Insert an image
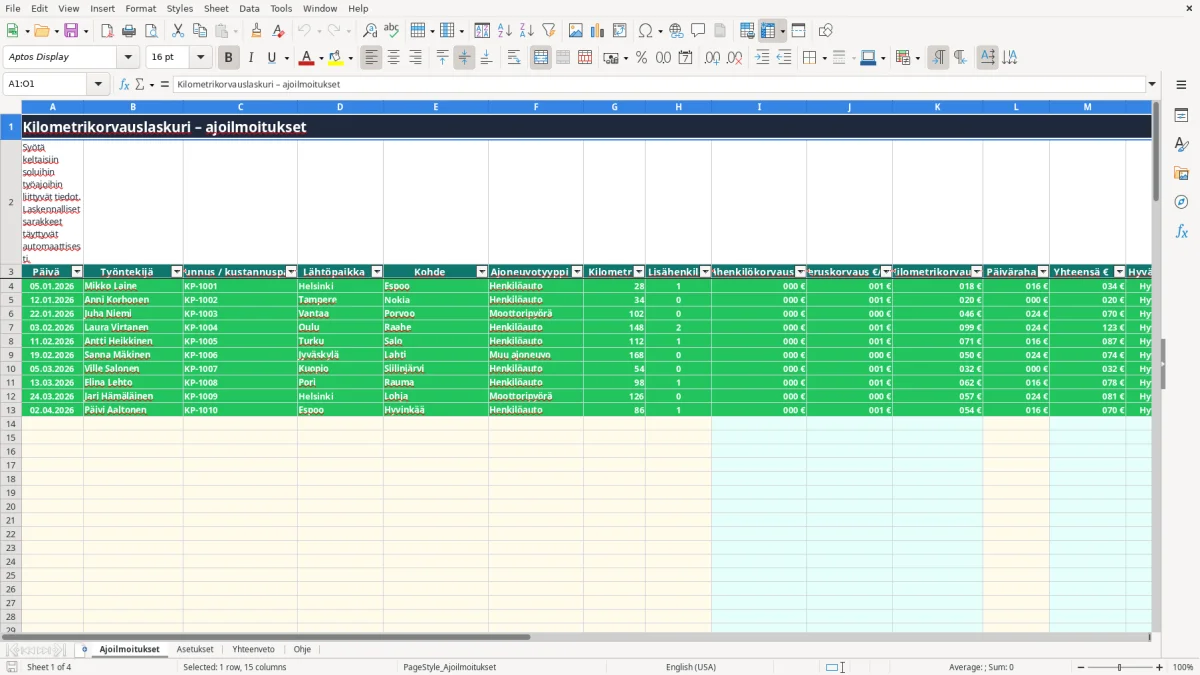 576,31
